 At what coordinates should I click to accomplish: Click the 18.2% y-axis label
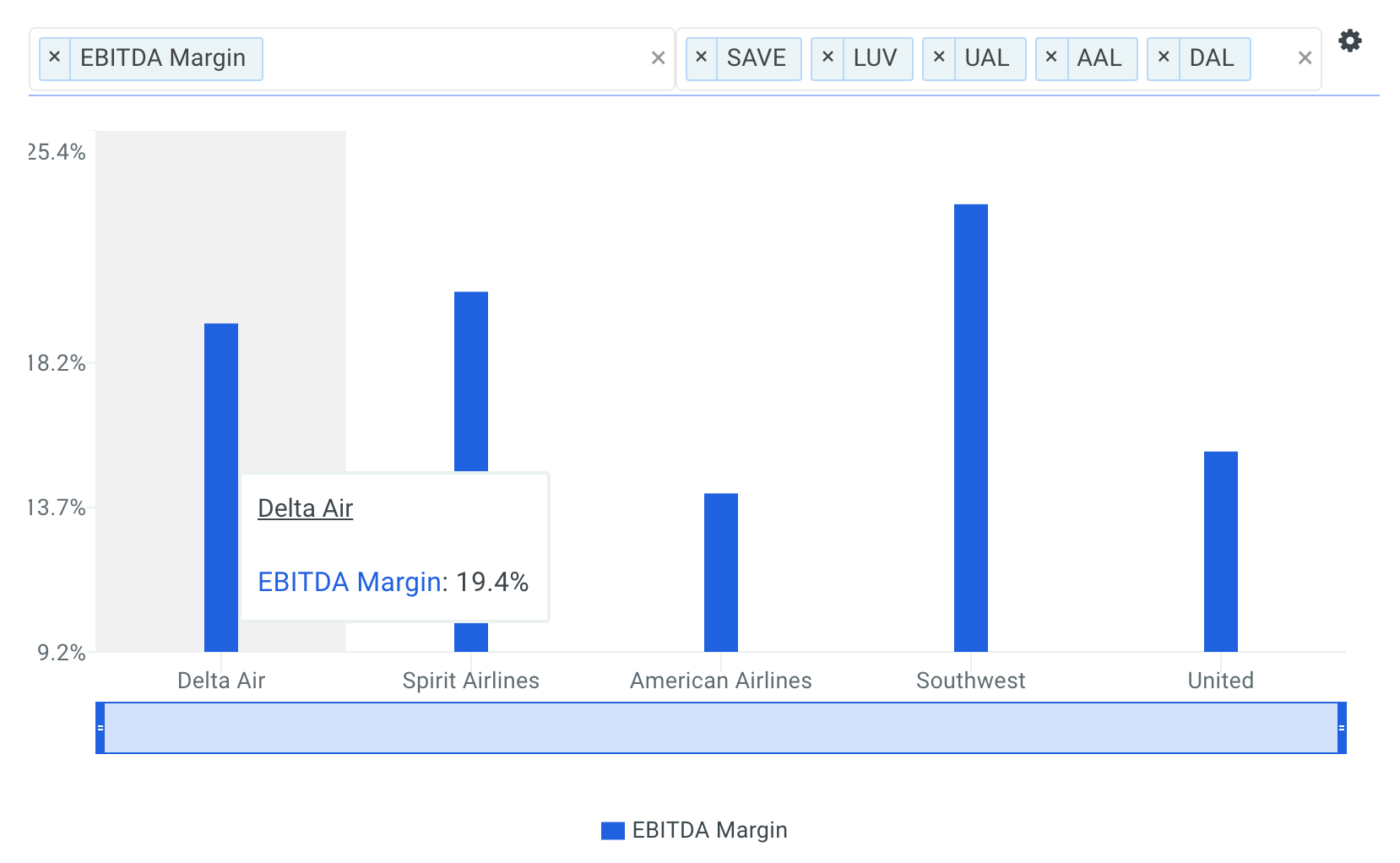[57, 363]
